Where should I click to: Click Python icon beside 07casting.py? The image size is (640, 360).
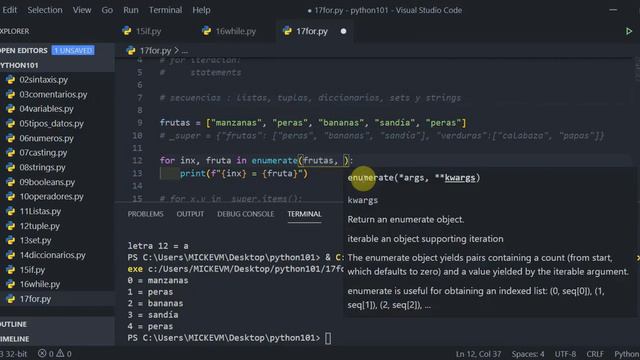click(x=10, y=153)
